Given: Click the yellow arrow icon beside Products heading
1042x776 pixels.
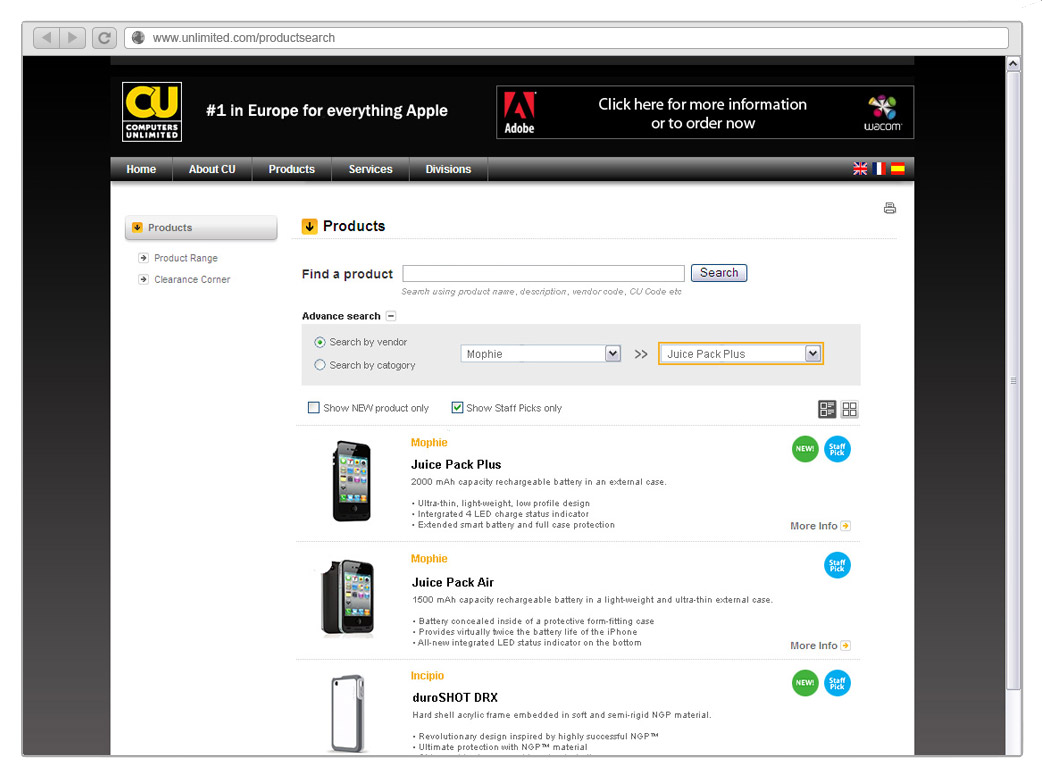Looking at the screenshot, I should [309, 227].
